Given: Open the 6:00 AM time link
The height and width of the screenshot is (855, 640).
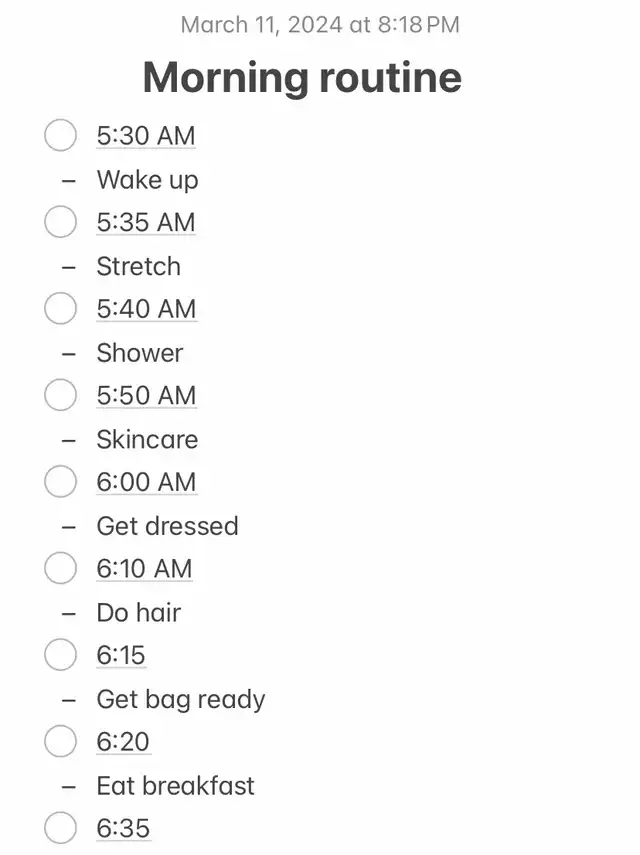Looking at the screenshot, I should [146, 482].
